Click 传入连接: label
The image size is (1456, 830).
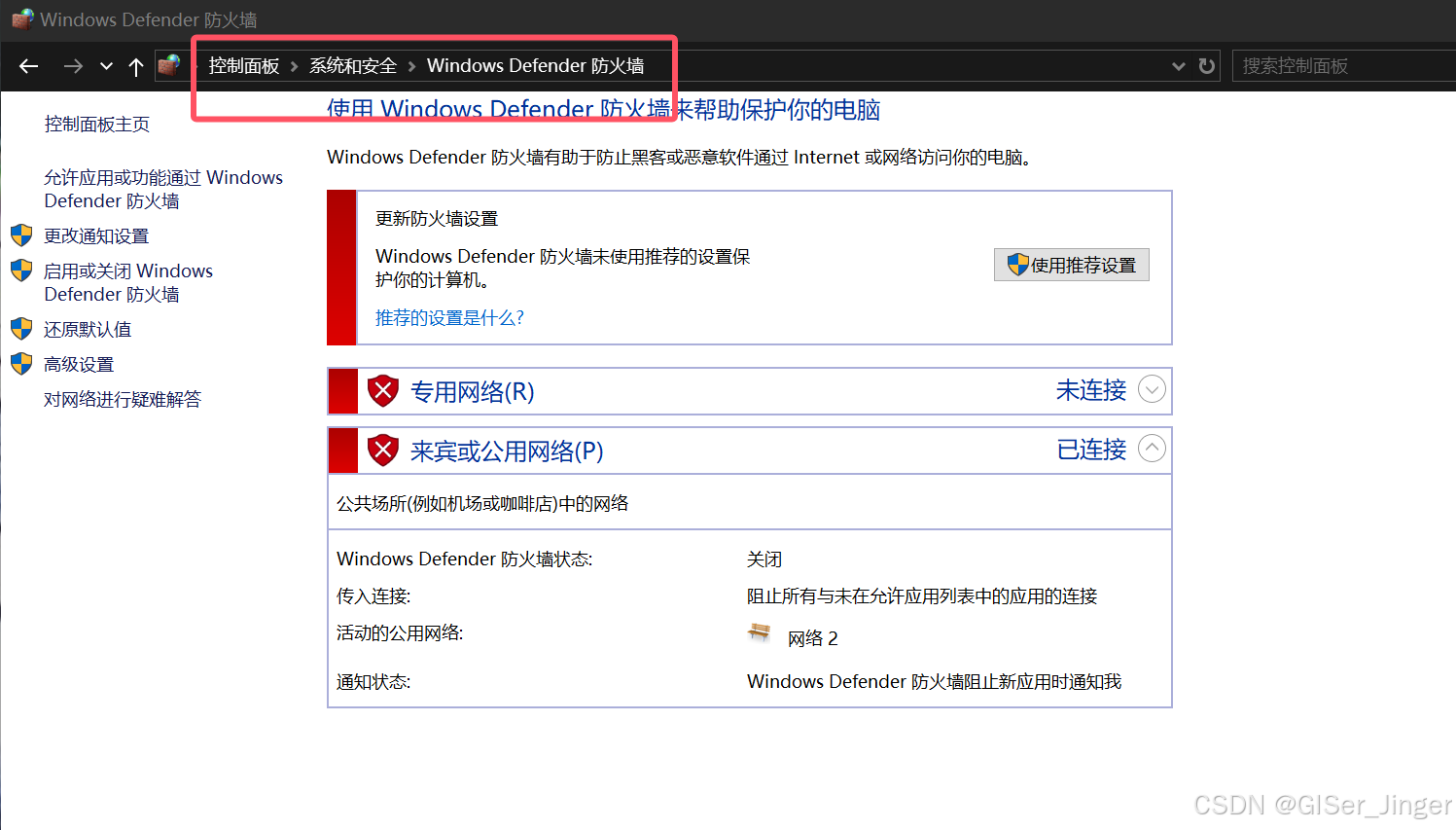373,596
